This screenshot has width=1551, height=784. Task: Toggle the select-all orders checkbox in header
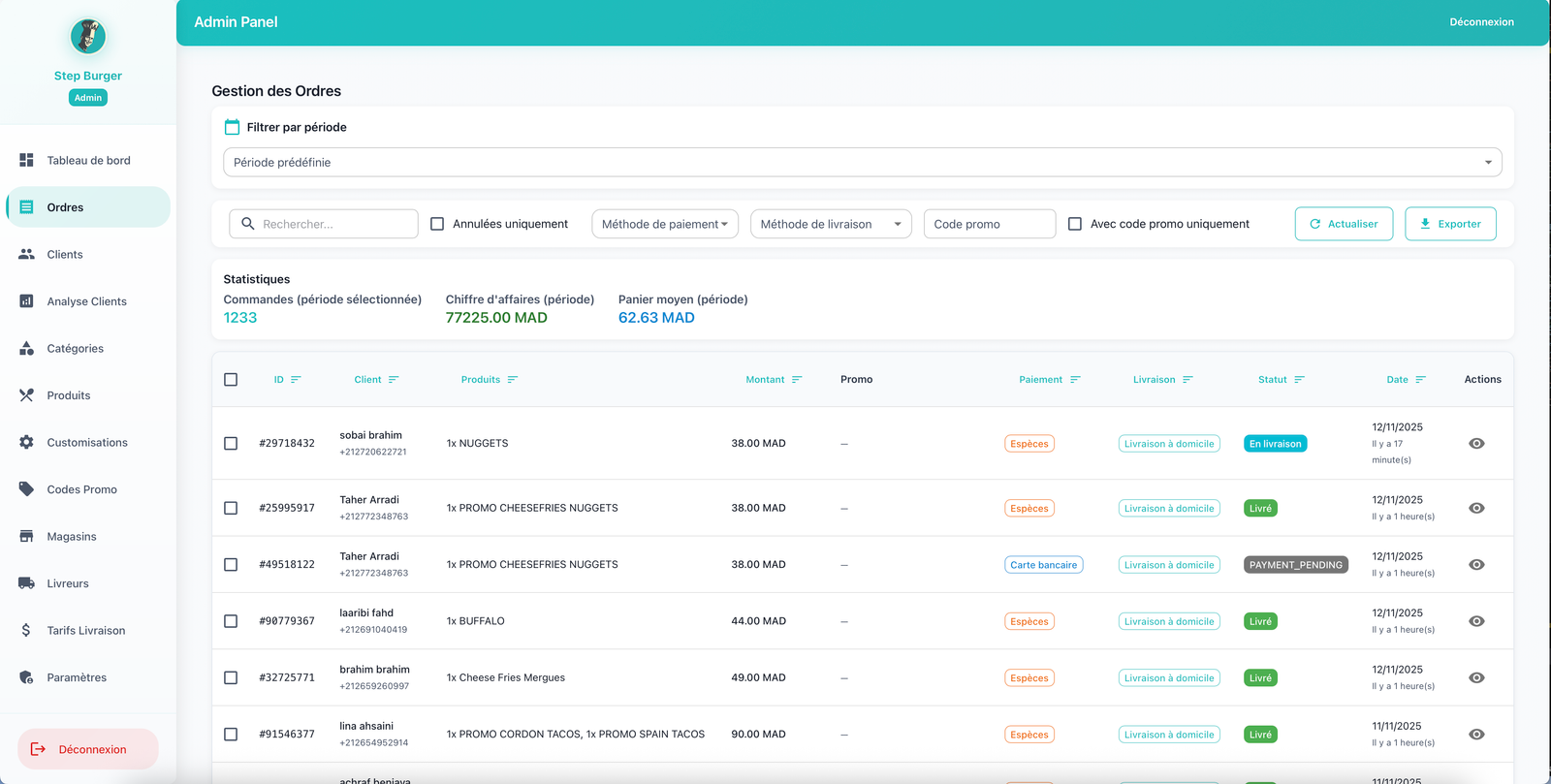231,380
